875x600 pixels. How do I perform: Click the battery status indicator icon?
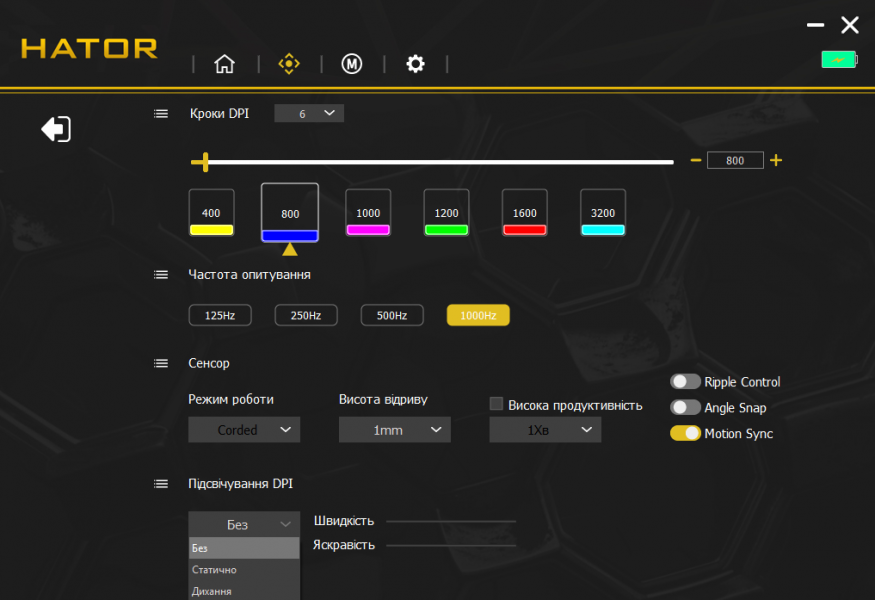[838, 60]
